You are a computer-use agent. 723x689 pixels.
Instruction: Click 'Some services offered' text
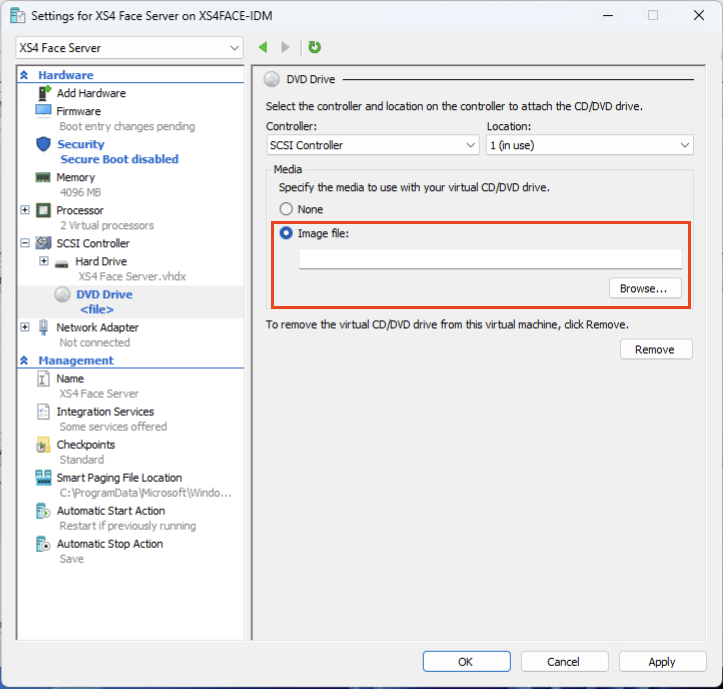coord(113,427)
